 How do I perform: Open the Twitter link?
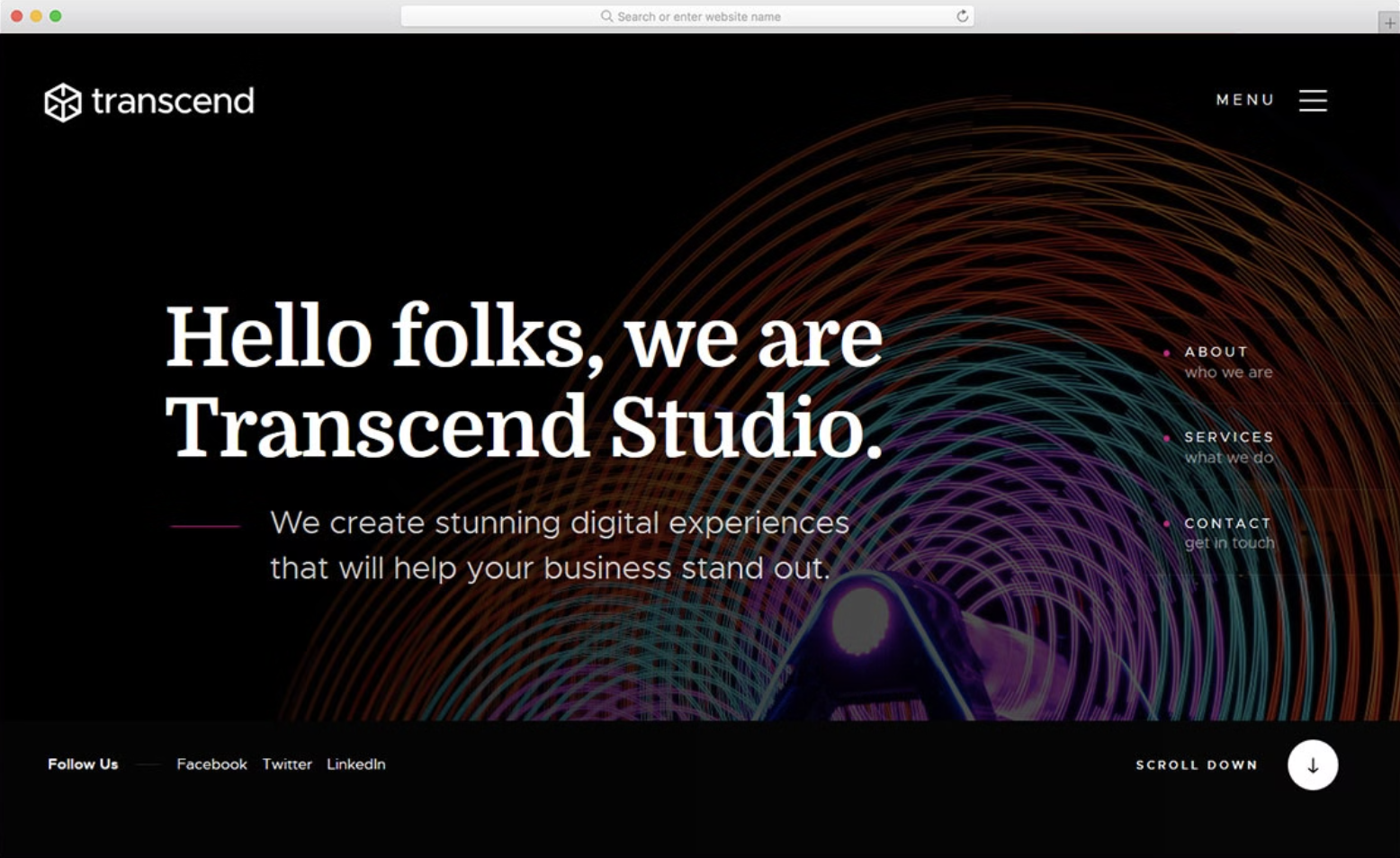pyautogui.click(x=287, y=764)
